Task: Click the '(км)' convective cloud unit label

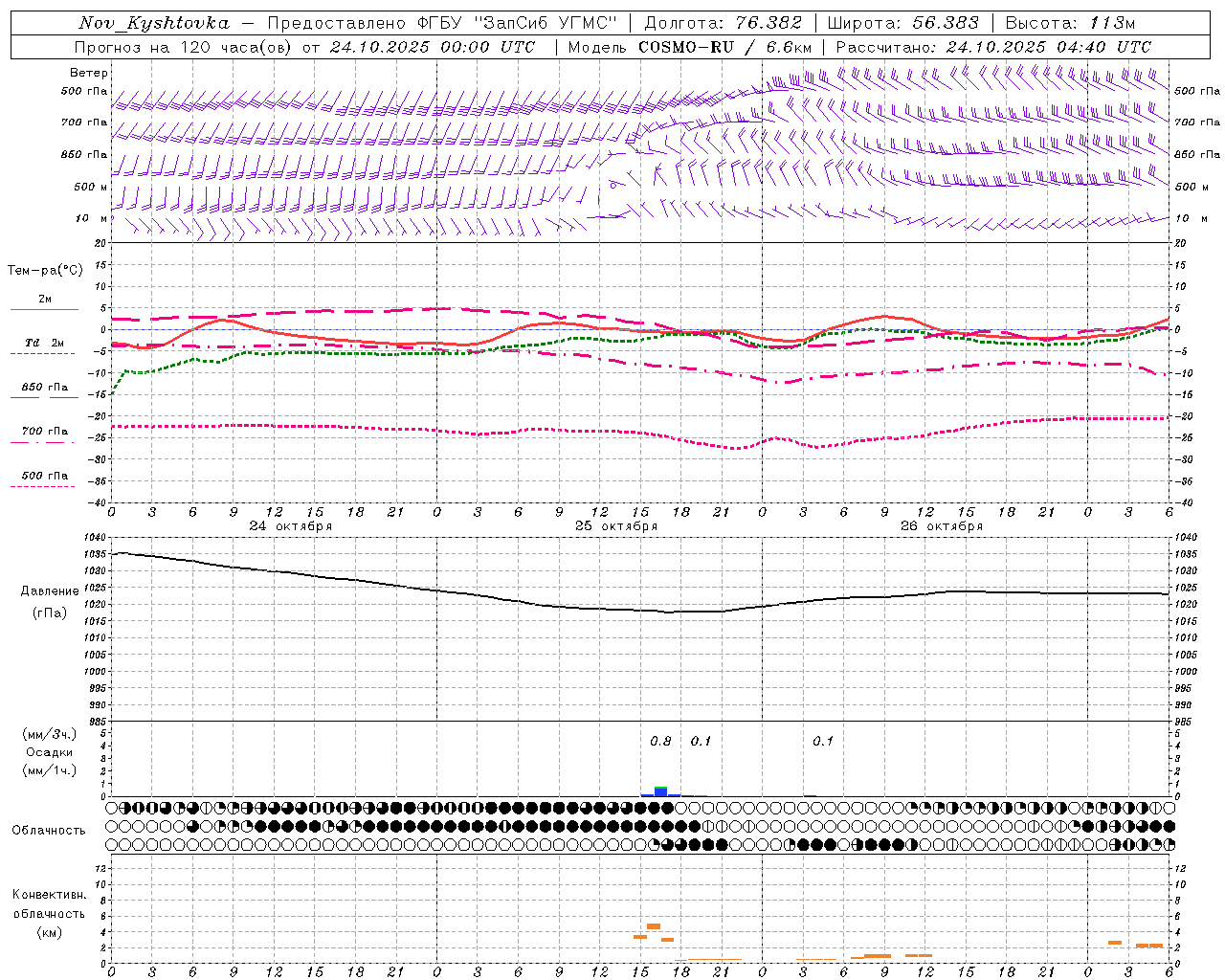Action: [49, 931]
